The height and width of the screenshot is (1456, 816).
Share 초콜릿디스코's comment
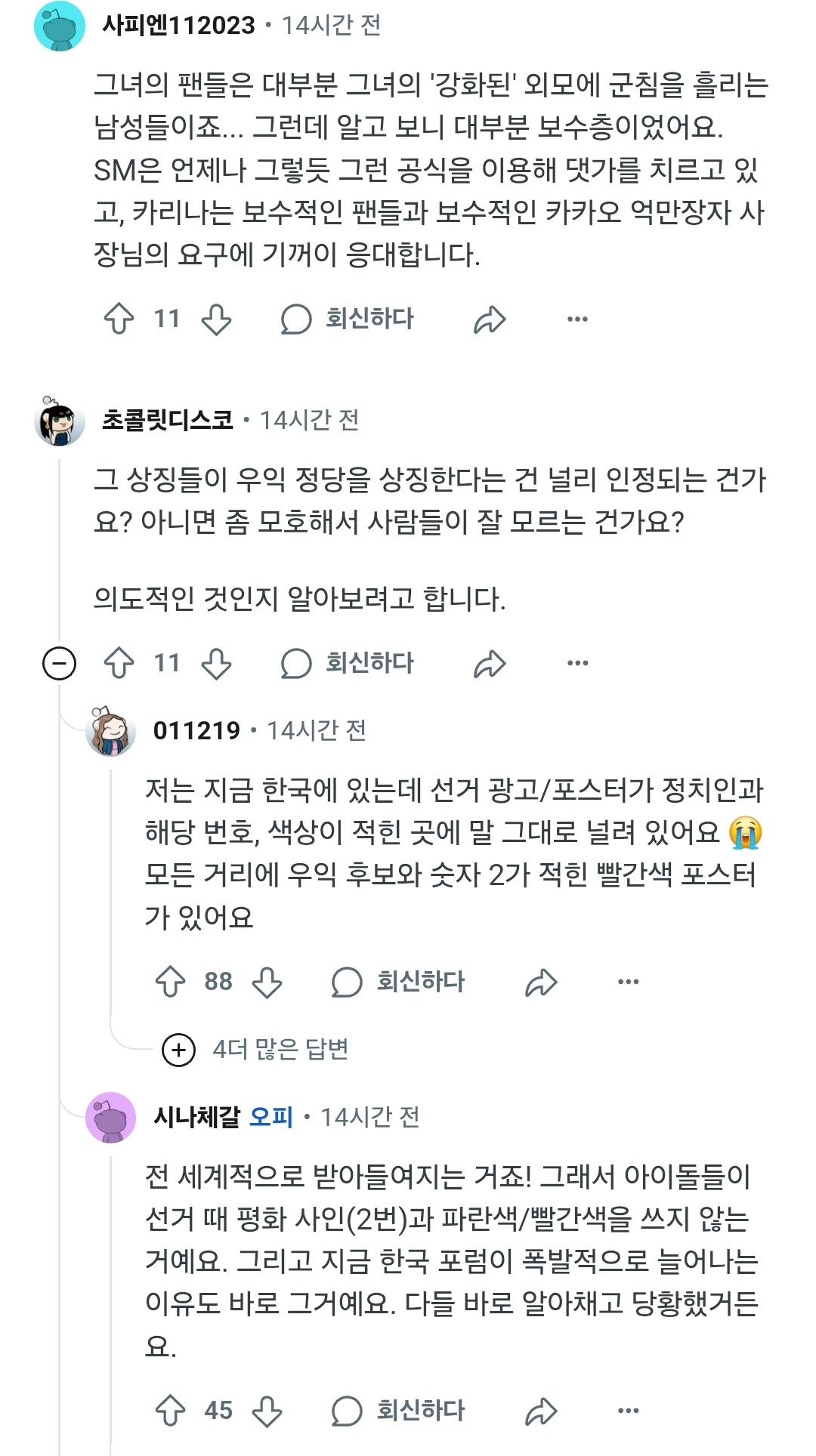490,664
